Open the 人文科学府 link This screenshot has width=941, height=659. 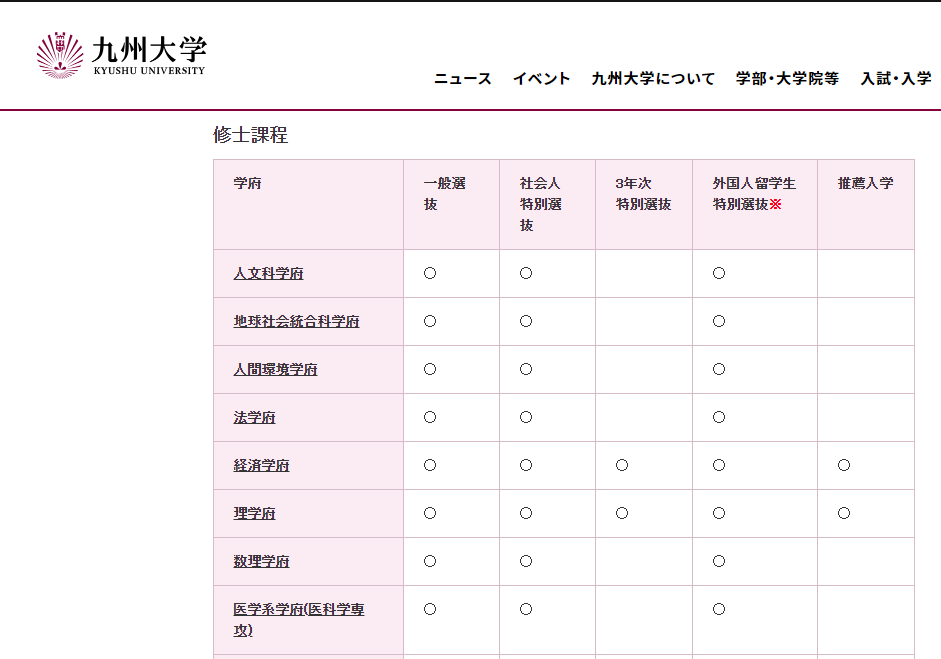pyautogui.click(x=268, y=274)
